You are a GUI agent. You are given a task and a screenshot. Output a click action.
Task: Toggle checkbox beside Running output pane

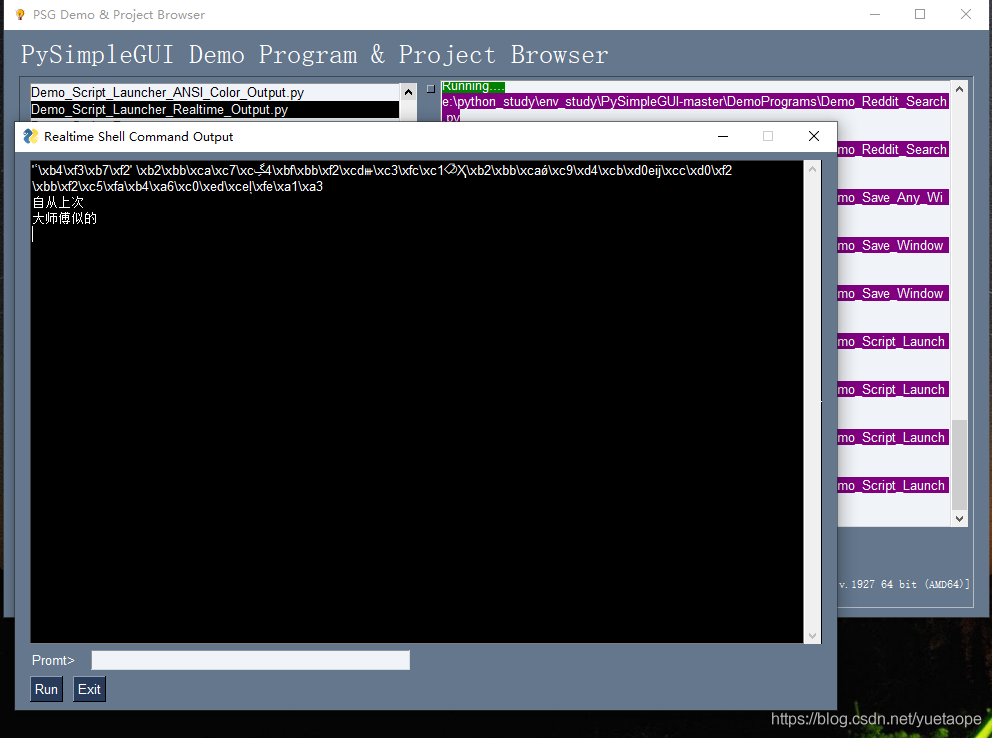point(431,89)
